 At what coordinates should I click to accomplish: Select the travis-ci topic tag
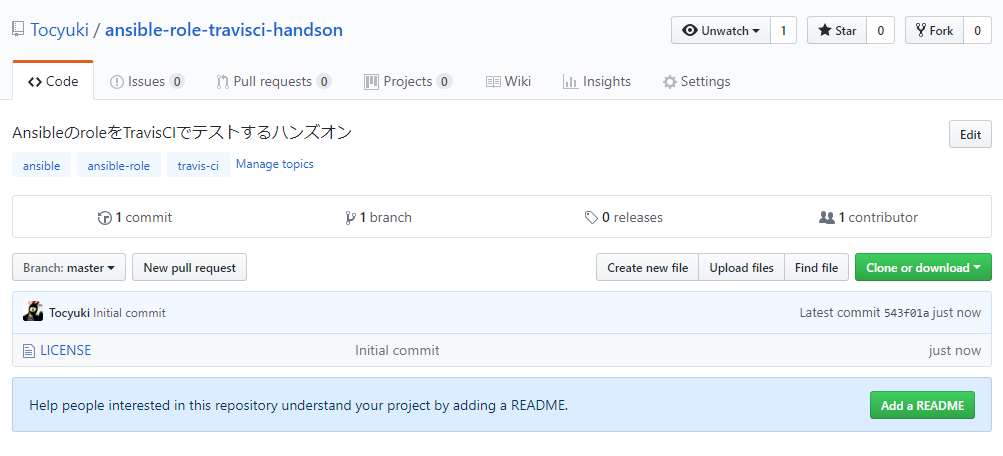click(x=198, y=166)
